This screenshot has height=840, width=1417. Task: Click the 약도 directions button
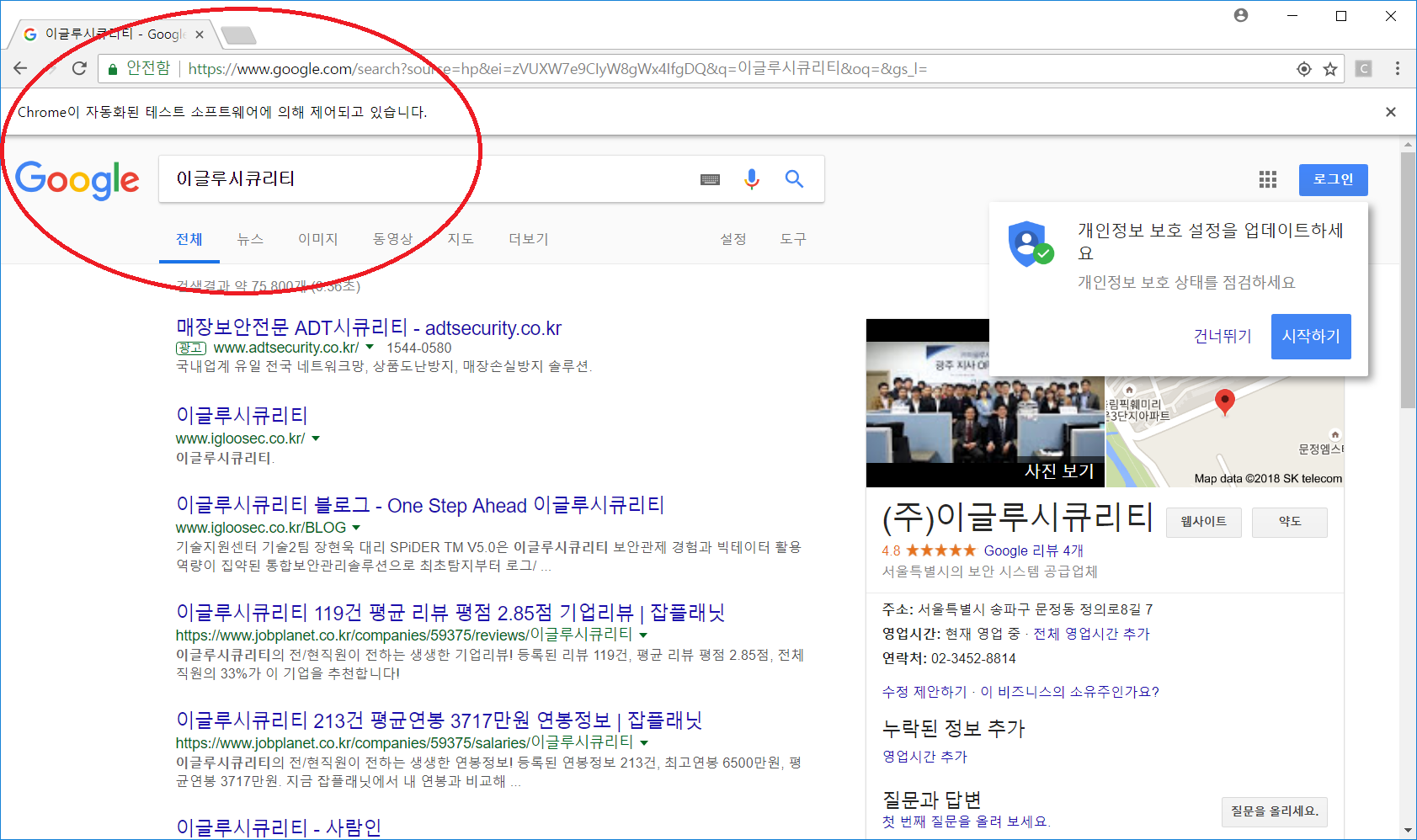pos(1290,522)
